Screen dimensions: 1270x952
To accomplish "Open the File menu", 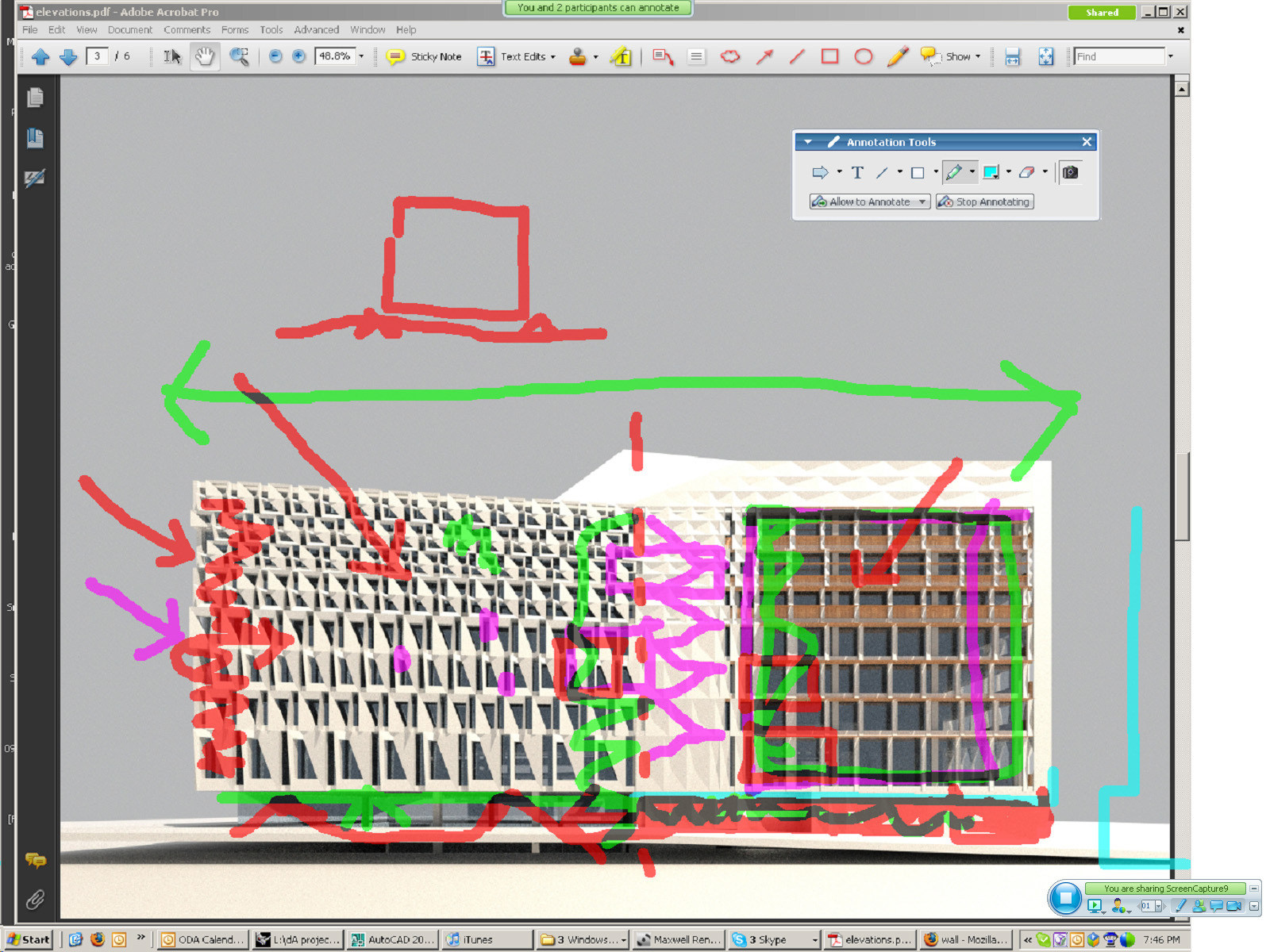I will [30, 30].
